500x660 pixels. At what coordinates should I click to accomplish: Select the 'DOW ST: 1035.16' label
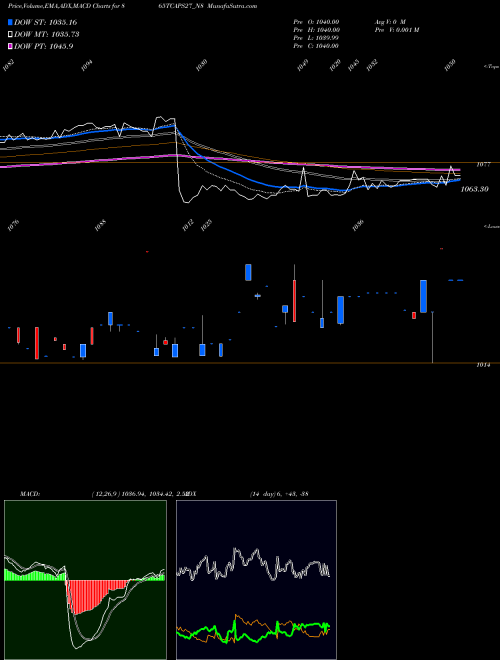[45, 22]
